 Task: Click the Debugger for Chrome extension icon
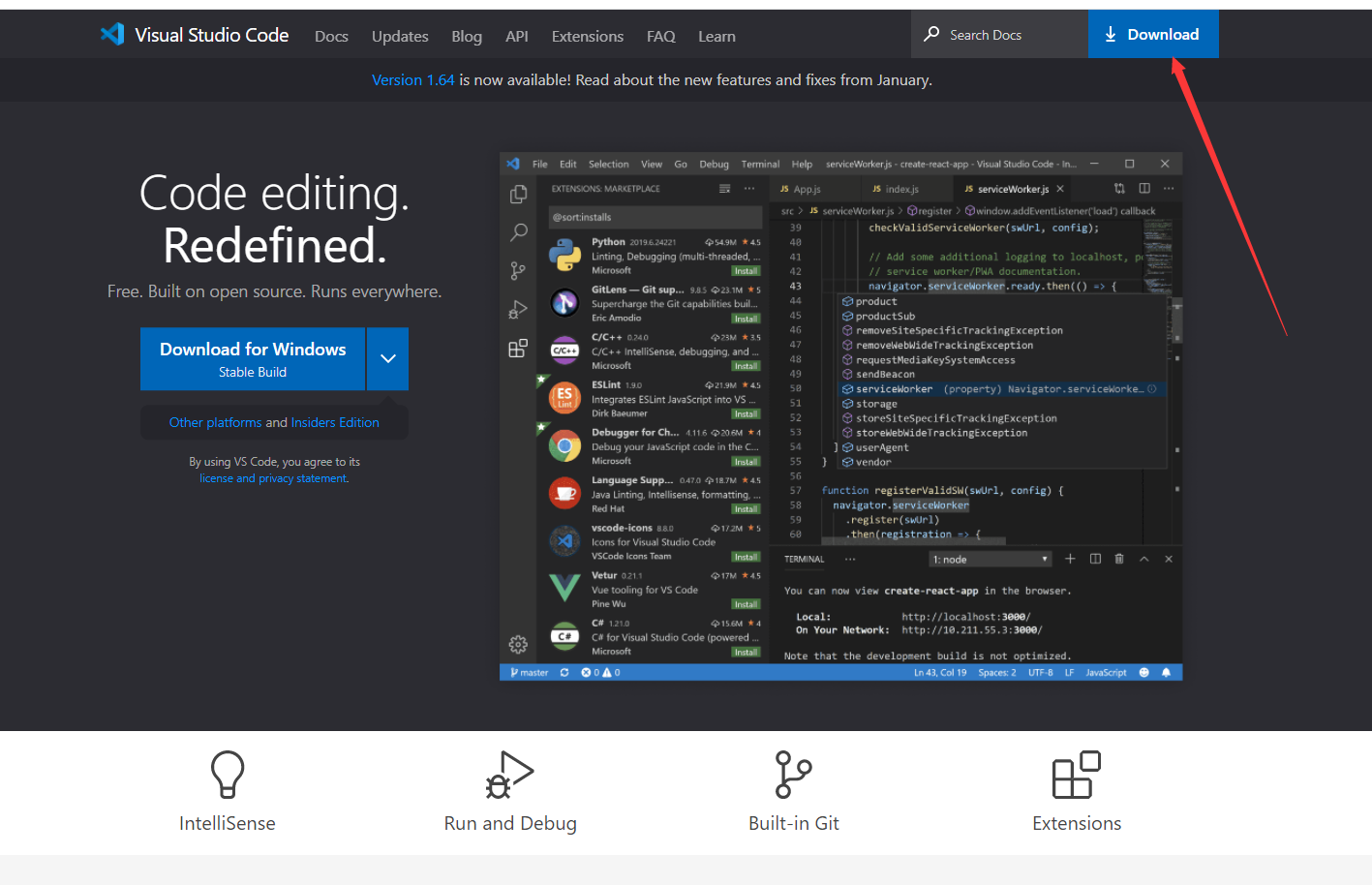564,445
